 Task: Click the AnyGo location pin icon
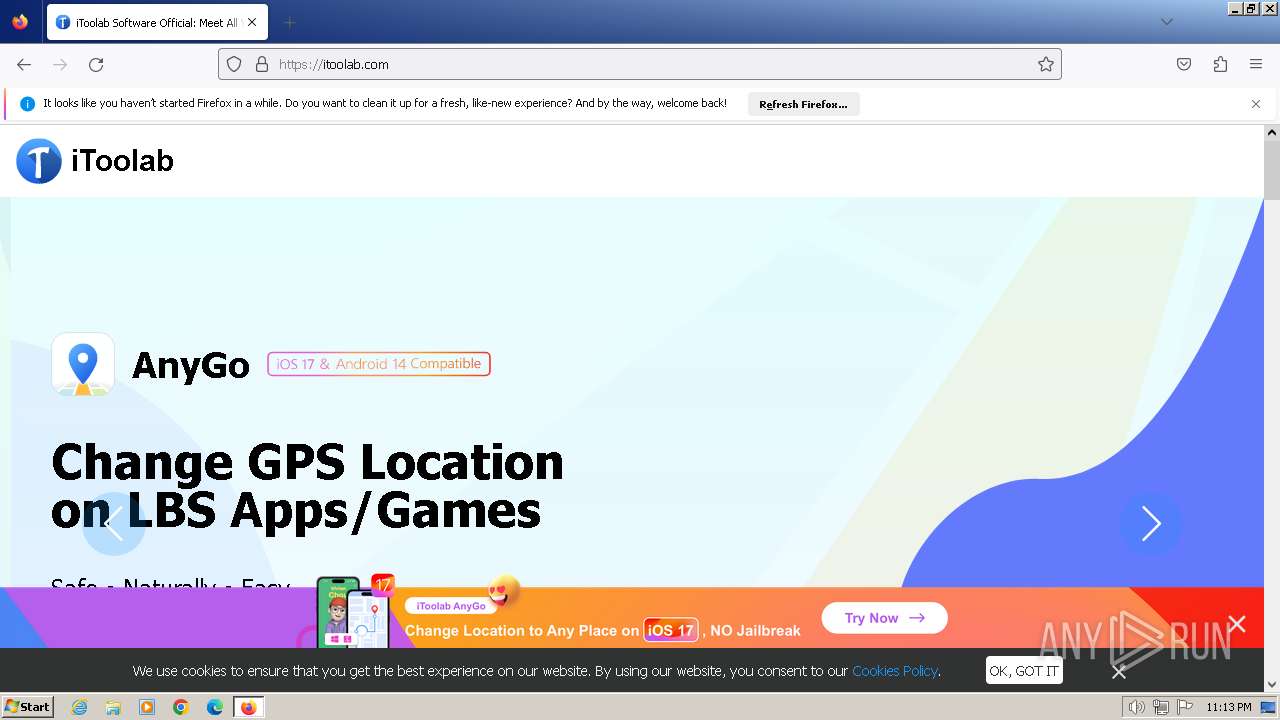coord(83,365)
